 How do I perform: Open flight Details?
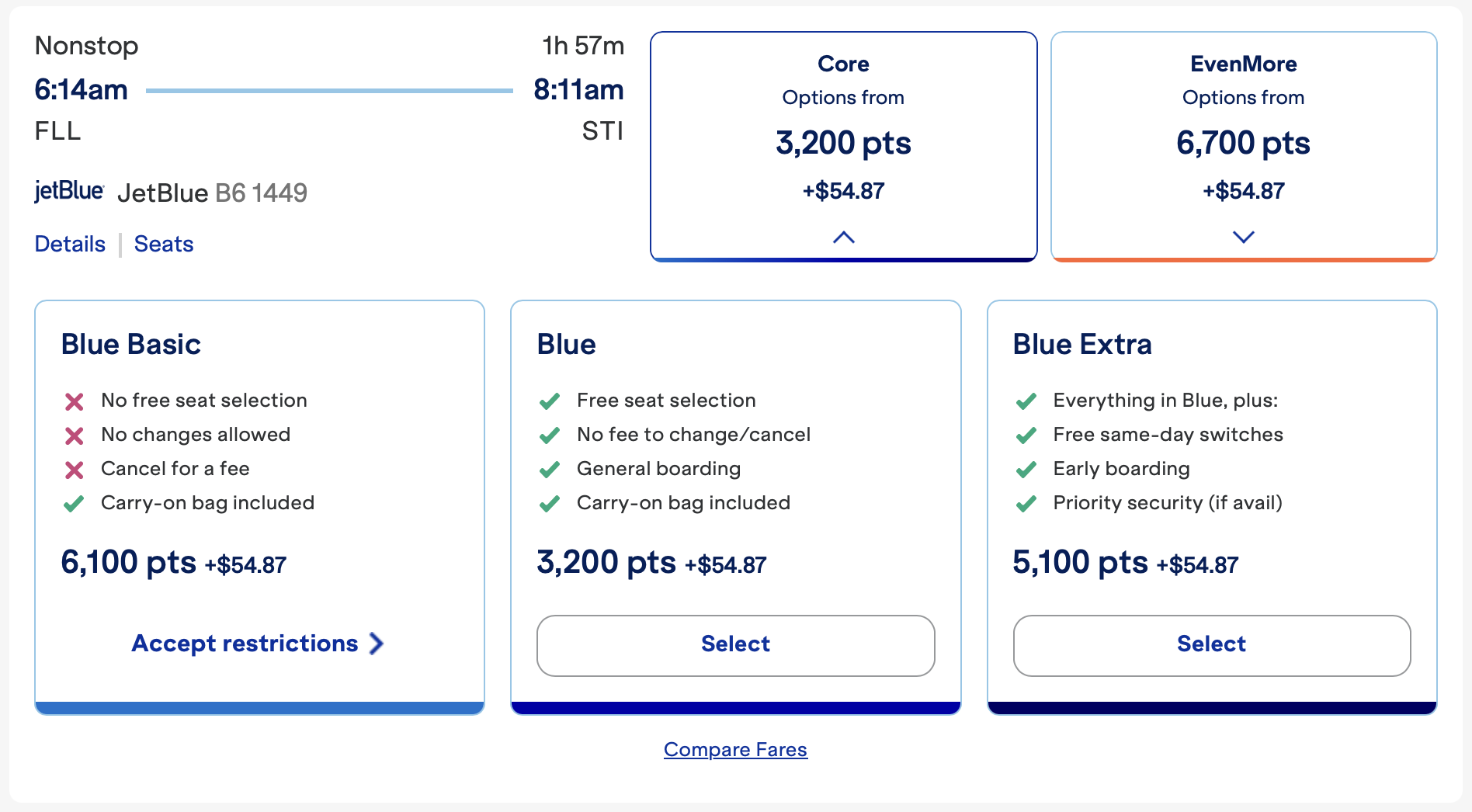(x=69, y=243)
